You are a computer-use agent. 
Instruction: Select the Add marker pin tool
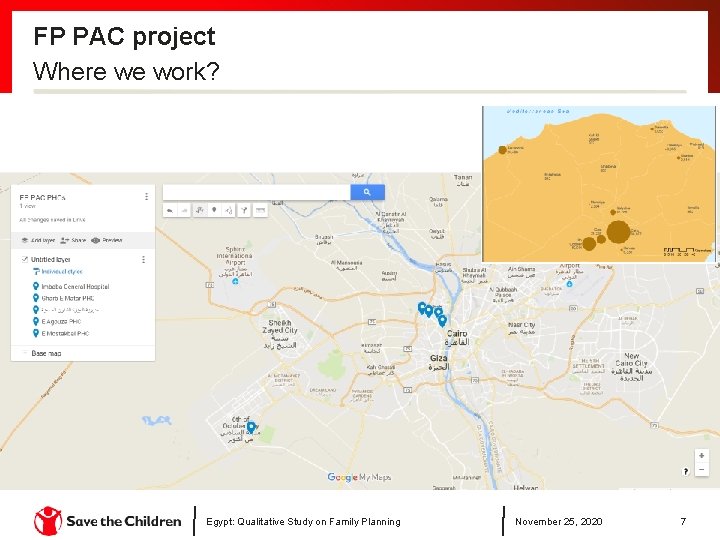[x=214, y=210]
